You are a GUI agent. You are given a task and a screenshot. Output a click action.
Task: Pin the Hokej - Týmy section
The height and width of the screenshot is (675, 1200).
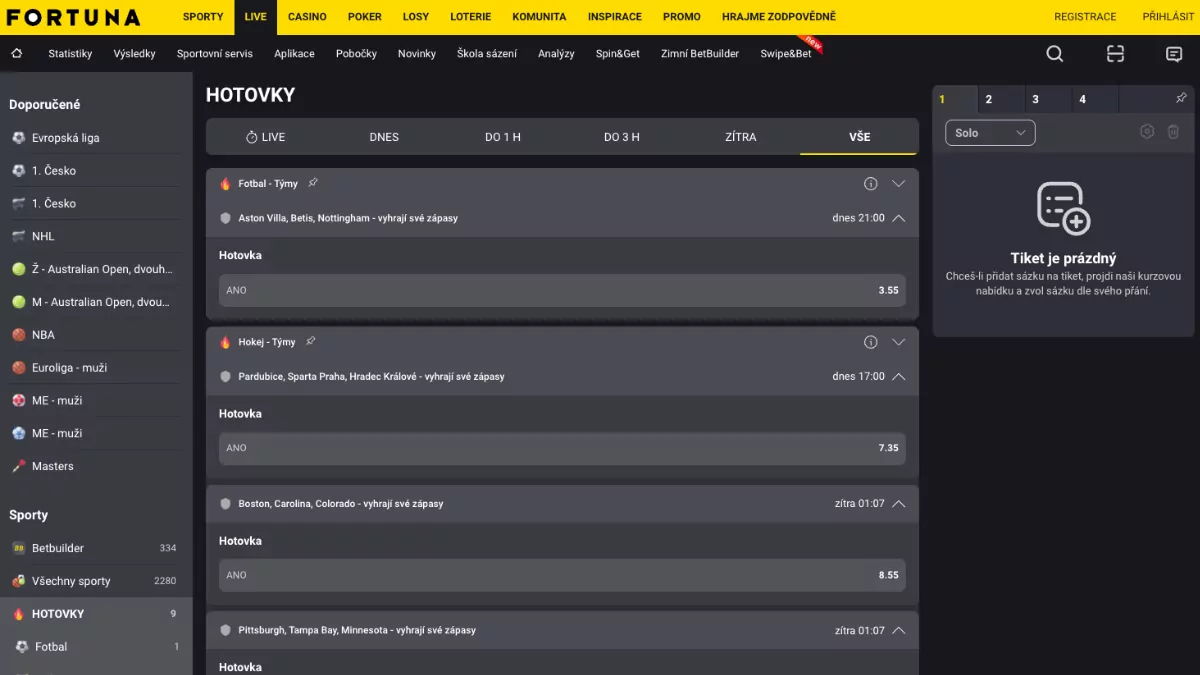coord(311,342)
